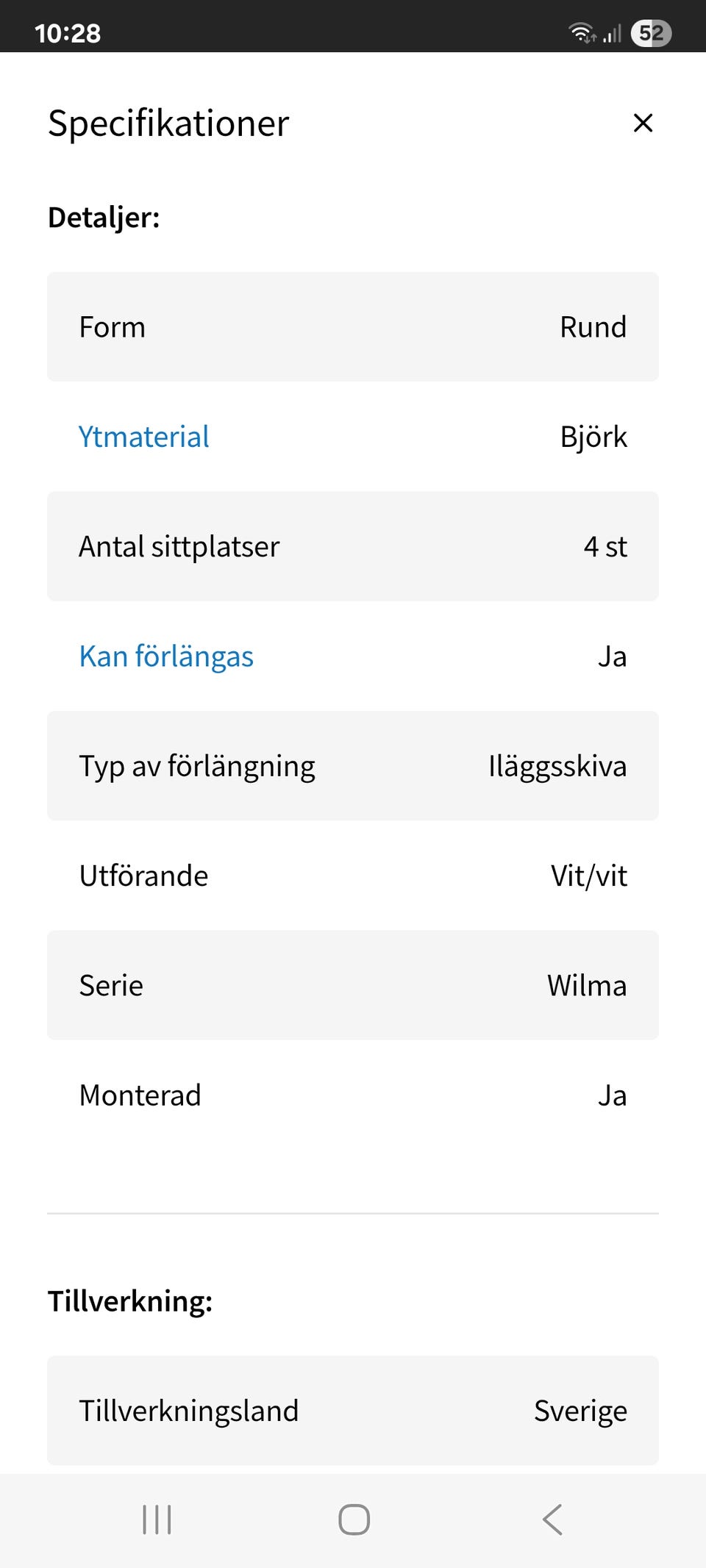This screenshot has width=706, height=1568.
Task: Tap the Antal sittplatser row
Action: (x=353, y=546)
